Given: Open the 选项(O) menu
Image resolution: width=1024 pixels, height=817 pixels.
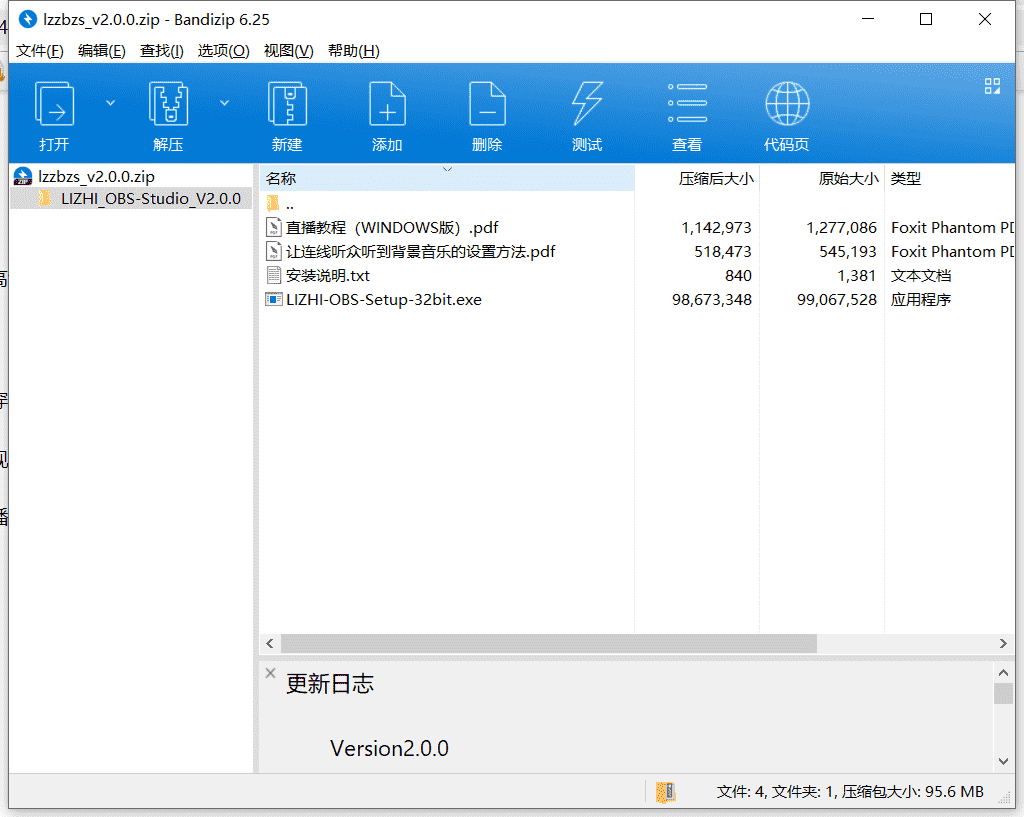Looking at the screenshot, I should coord(223,51).
